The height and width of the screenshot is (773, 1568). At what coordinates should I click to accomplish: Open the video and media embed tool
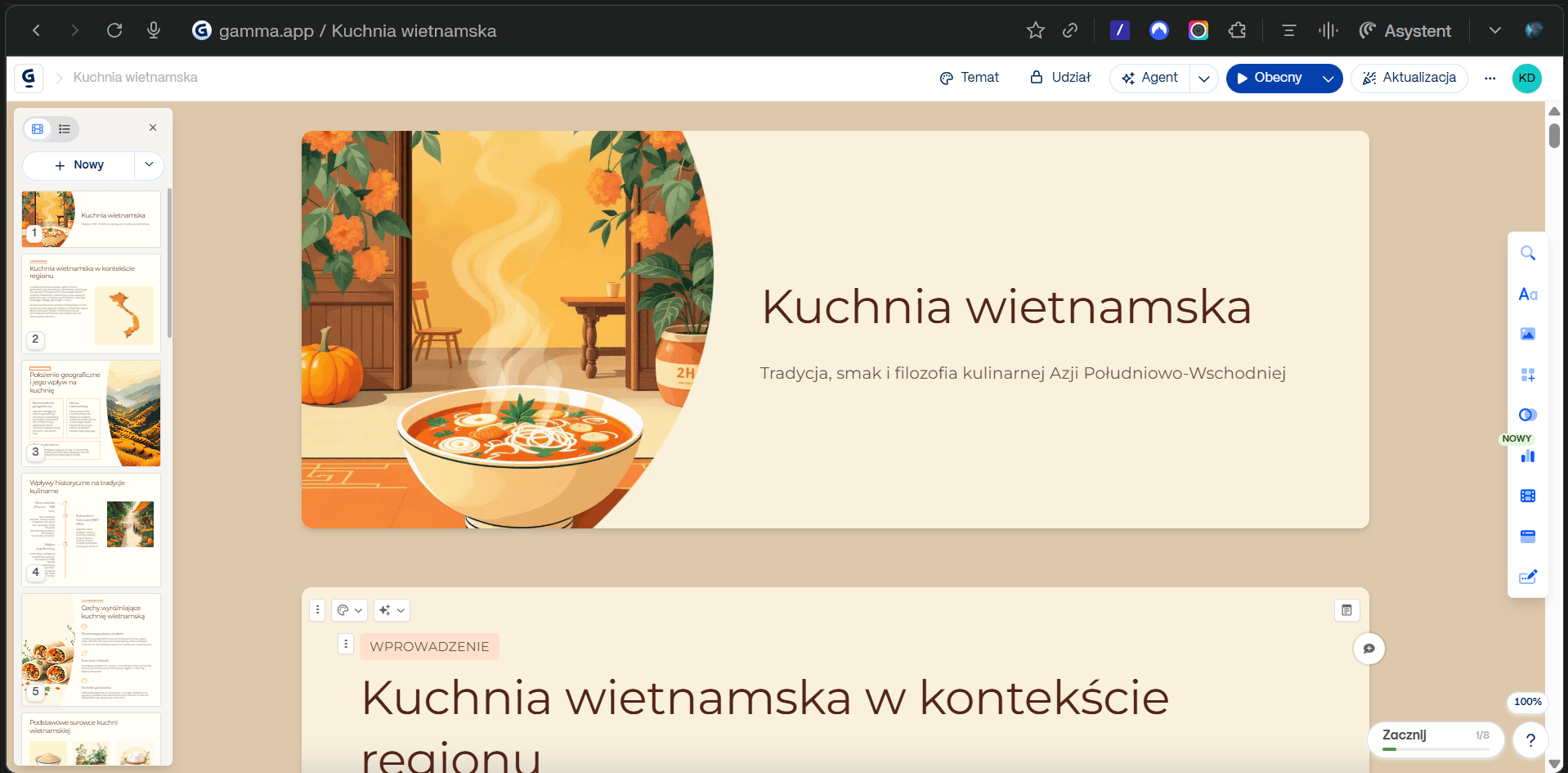(1527, 496)
